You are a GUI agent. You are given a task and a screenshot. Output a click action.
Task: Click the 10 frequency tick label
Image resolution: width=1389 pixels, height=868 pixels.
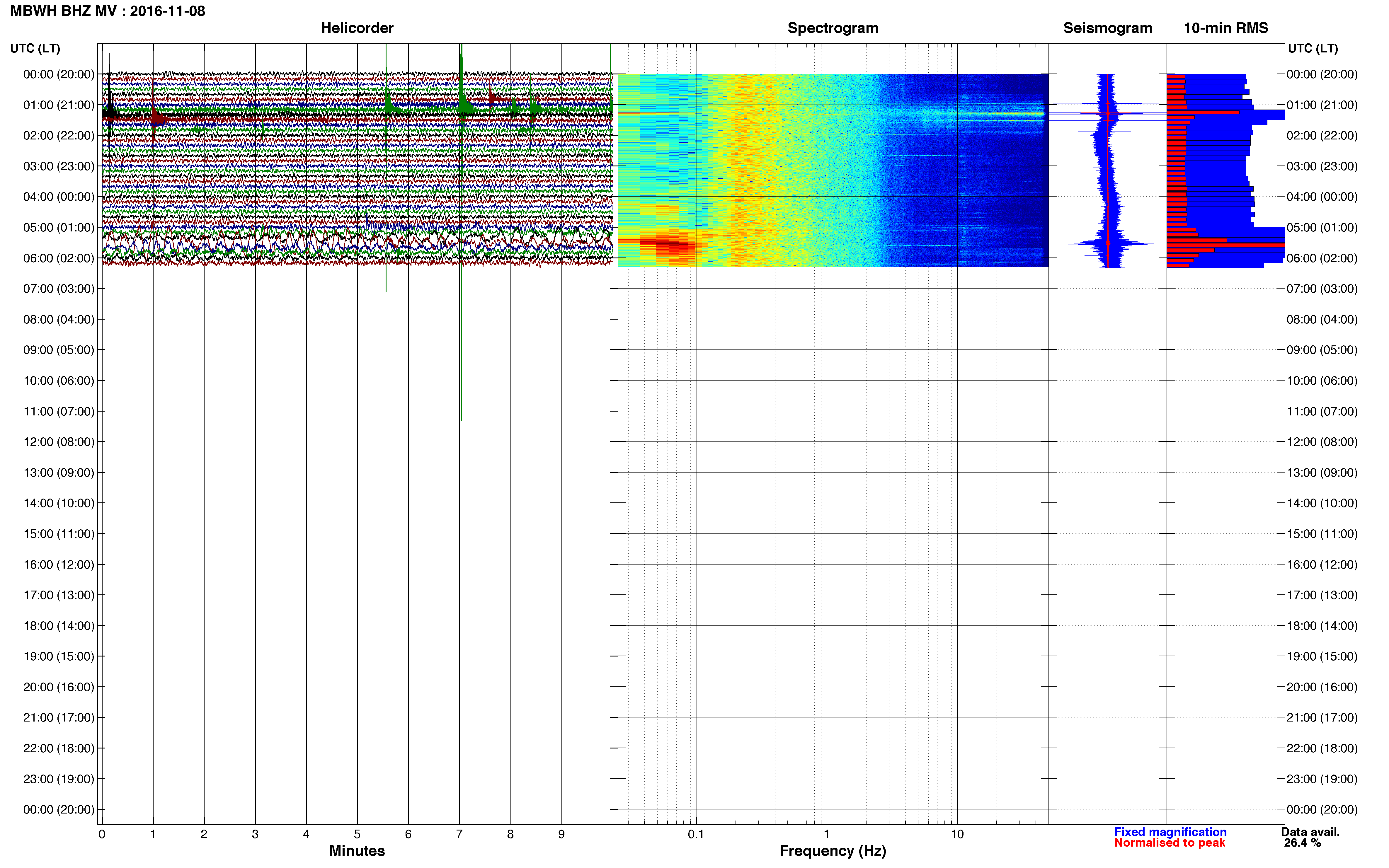(x=957, y=834)
